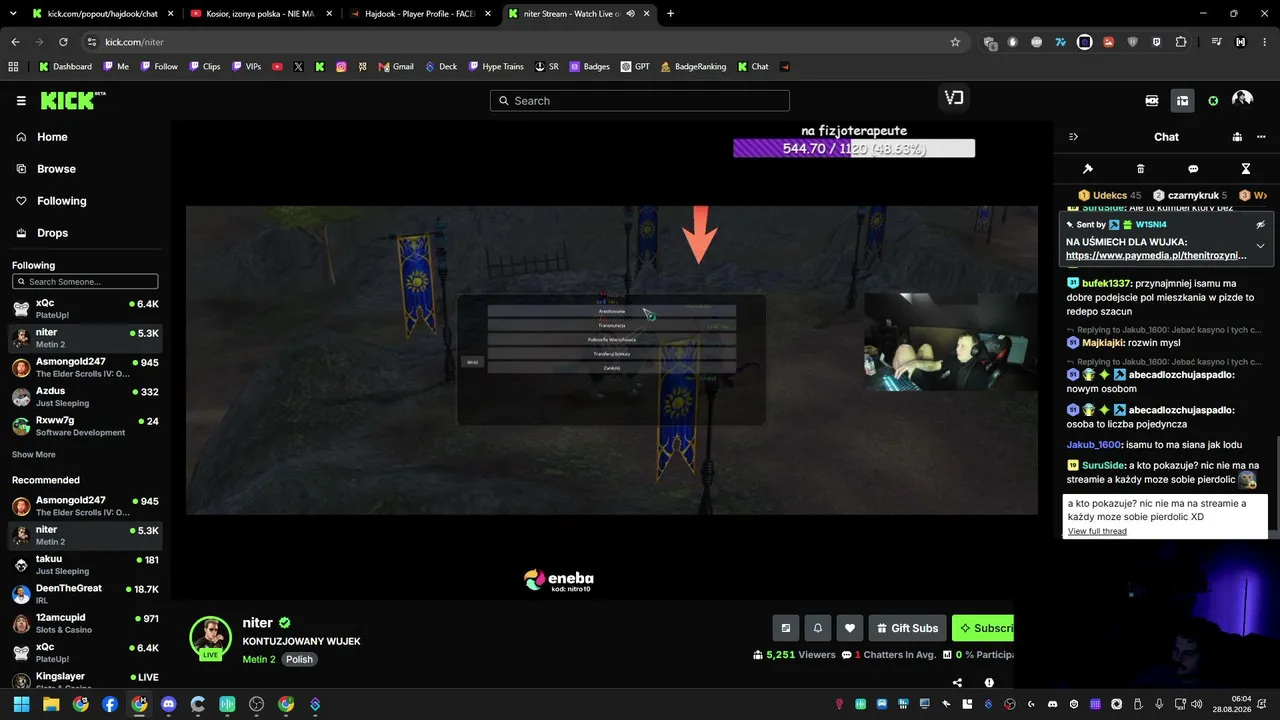Click the Gift Subs button
The width and height of the screenshot is (1280, 720).
click(x=907, y=628)
